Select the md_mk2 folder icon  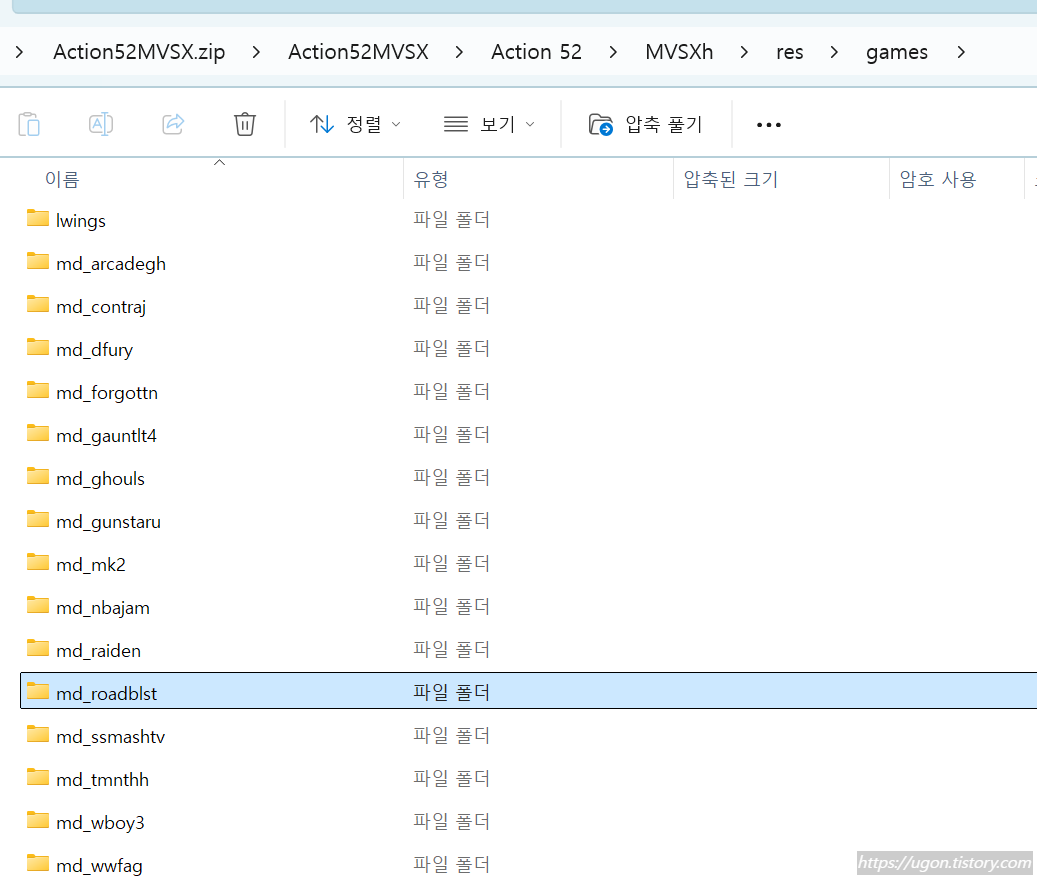click(38, 562)
